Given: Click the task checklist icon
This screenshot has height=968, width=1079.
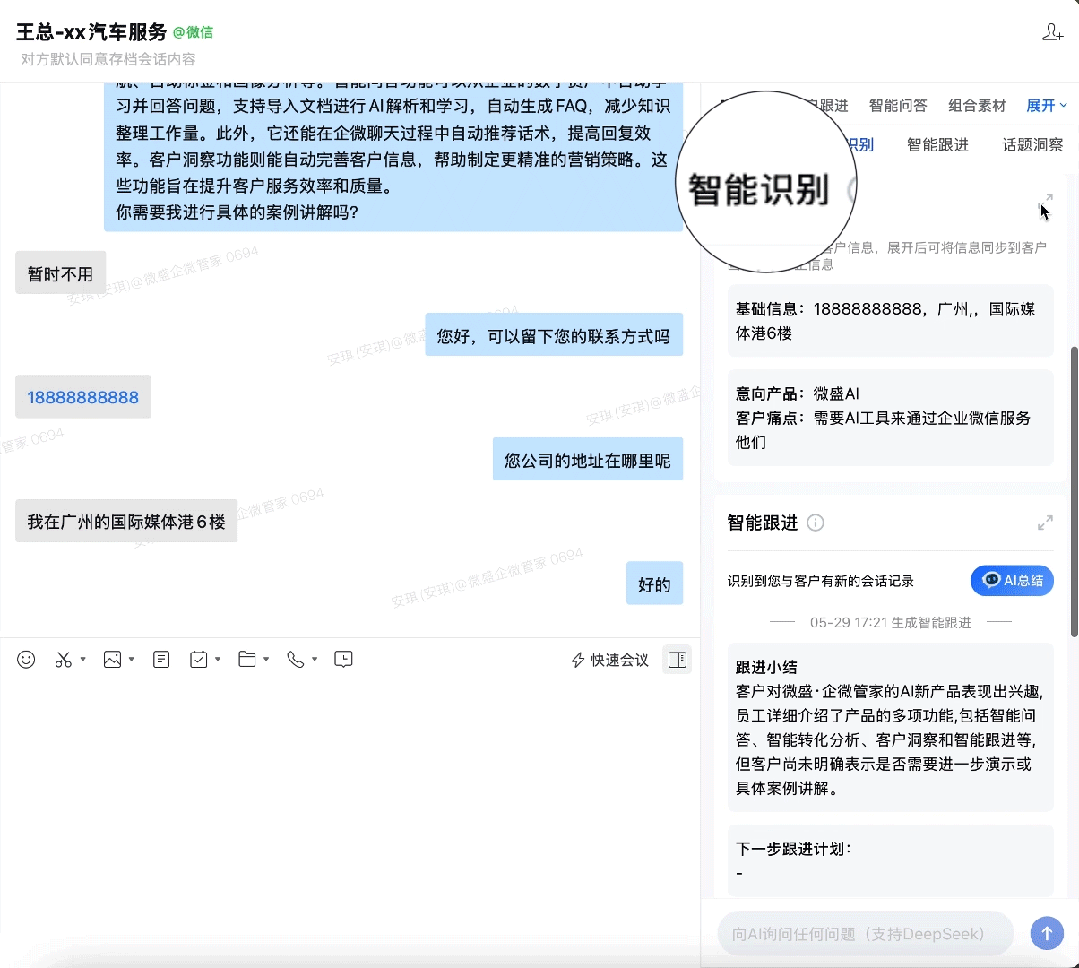Looking at the screenshot, I should pyautogui.click(x=199, y=659).
